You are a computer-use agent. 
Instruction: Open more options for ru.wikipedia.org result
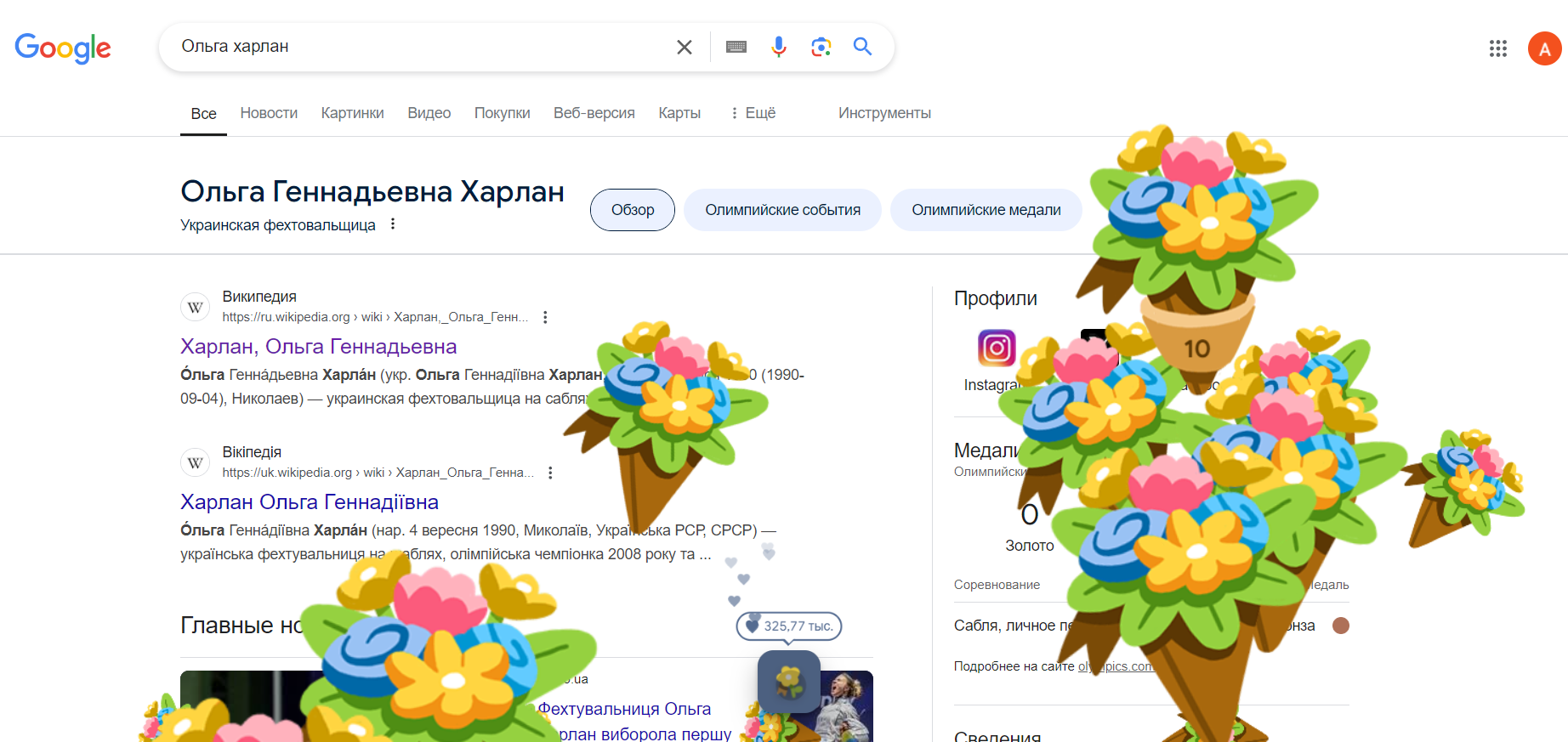pos(545,317)
